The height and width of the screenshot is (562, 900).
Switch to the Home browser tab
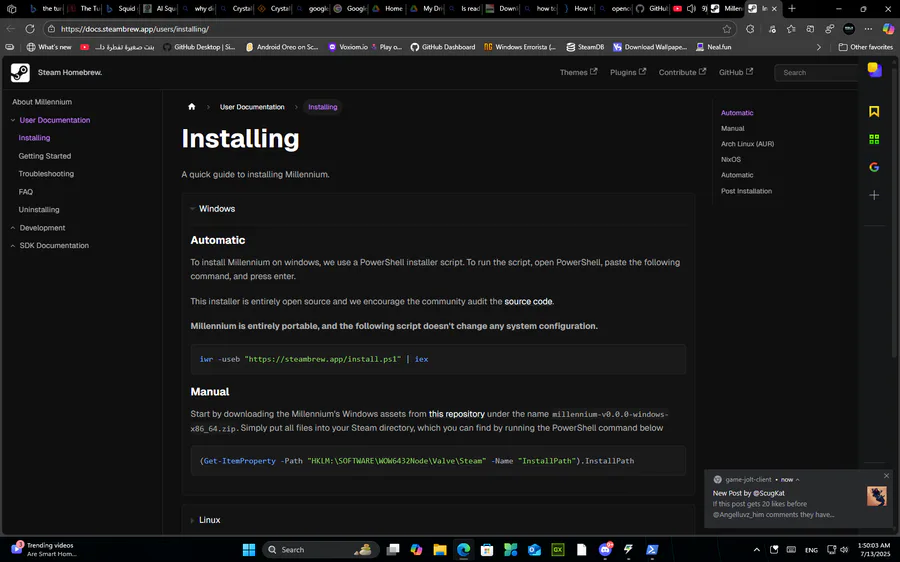[x=387, y=9]
